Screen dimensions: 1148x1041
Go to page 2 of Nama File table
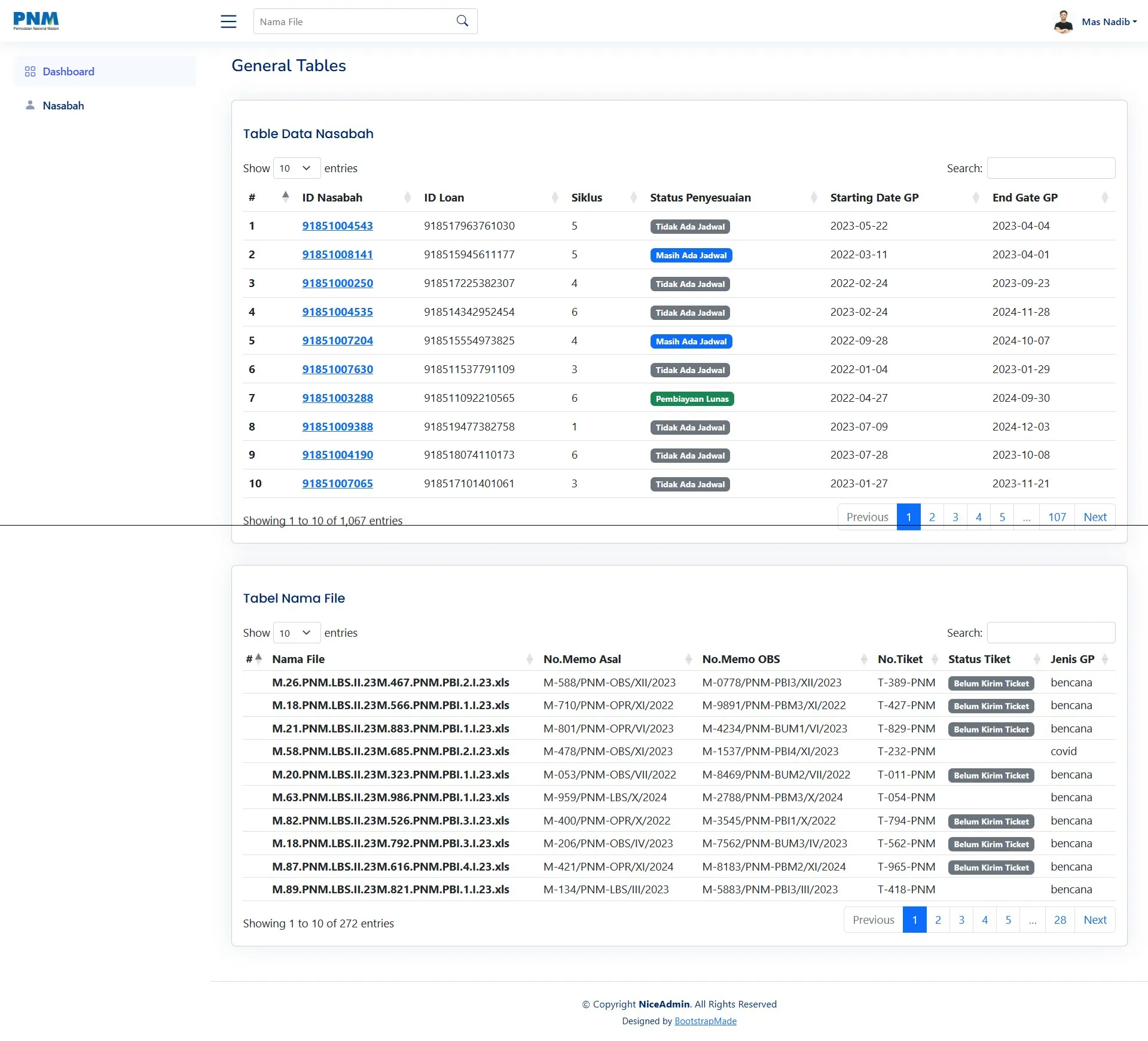click(x=938, y=920)
